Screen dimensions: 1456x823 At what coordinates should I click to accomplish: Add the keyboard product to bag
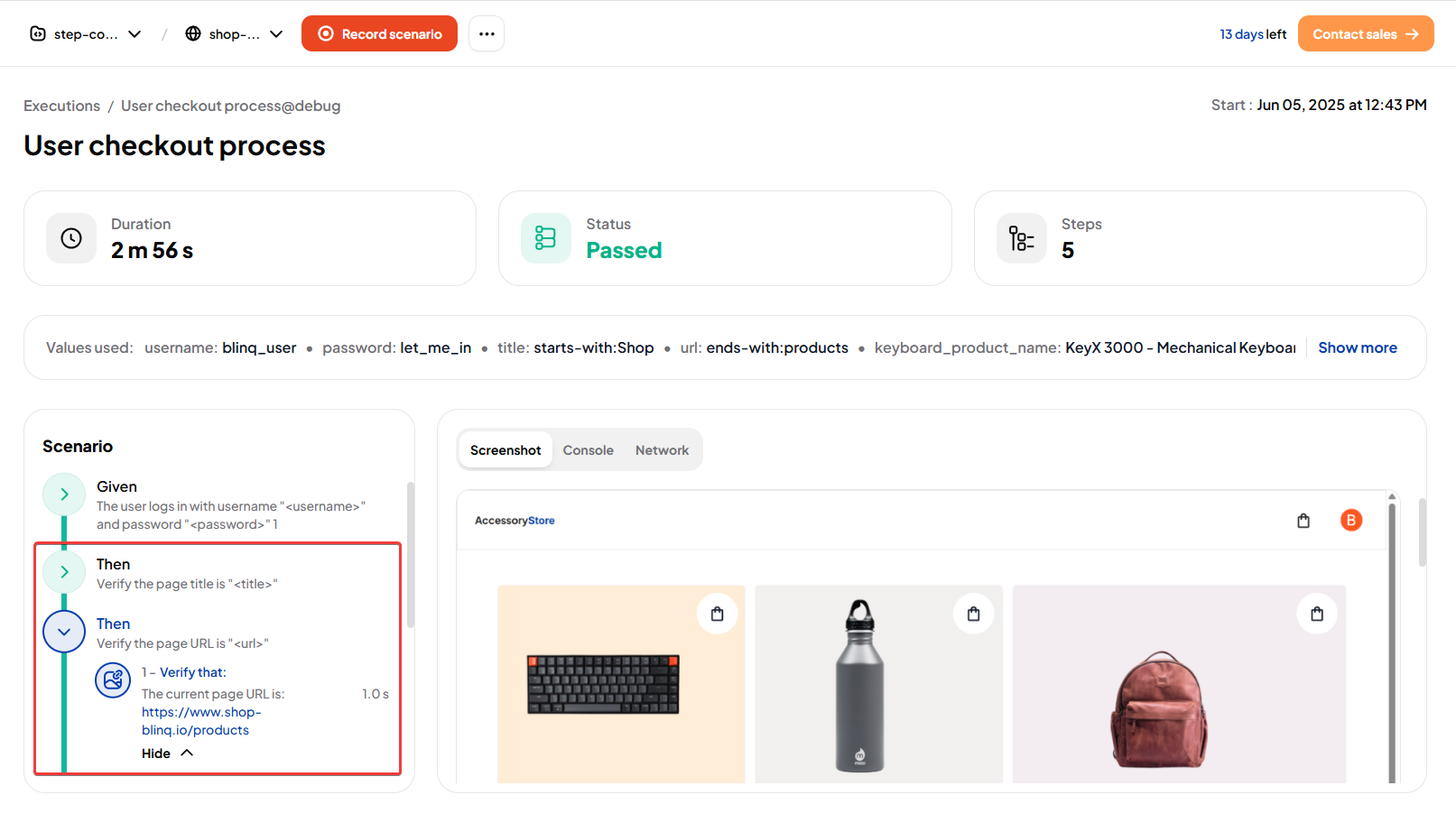tap(717, 615)
